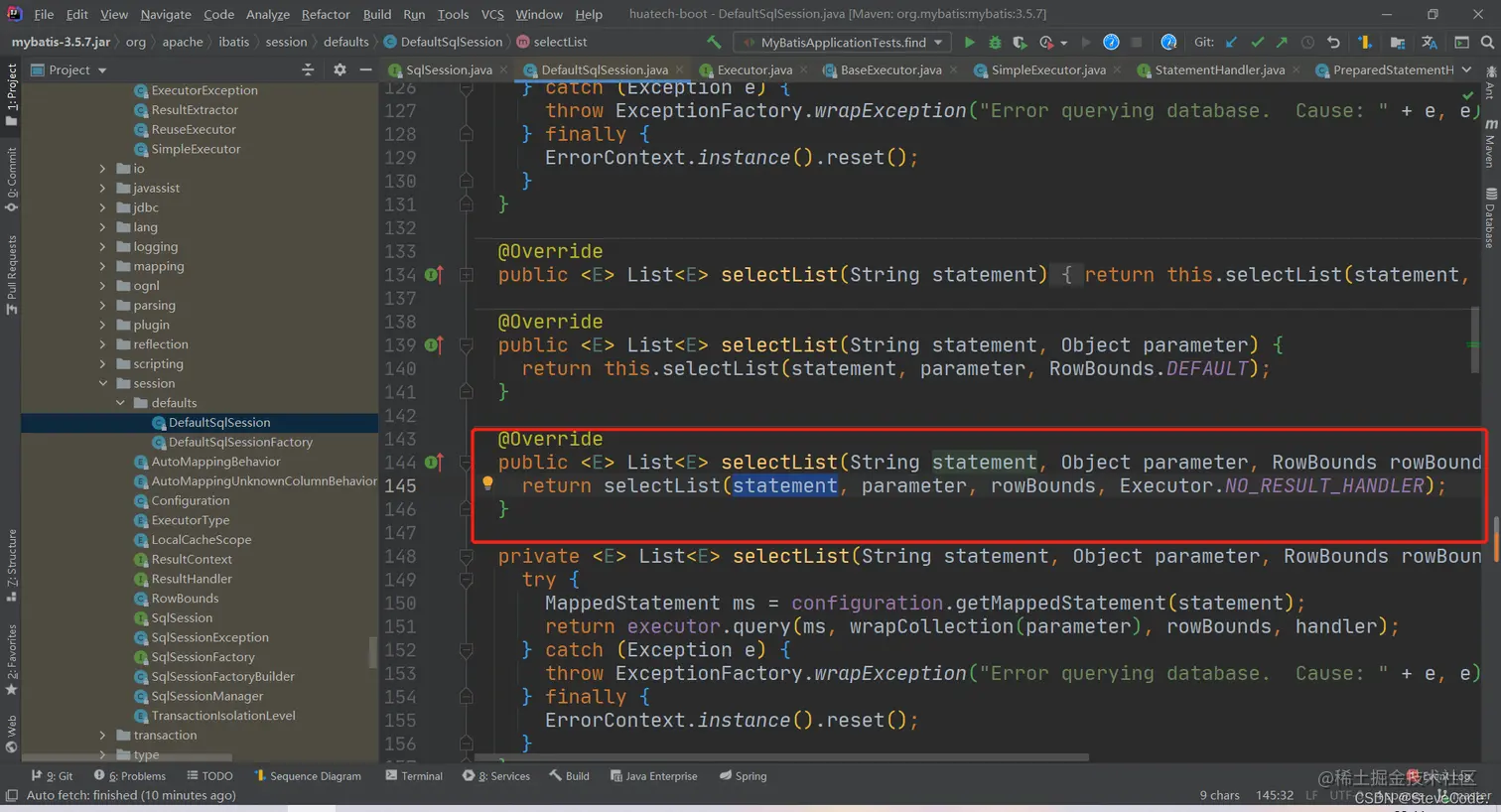Viewport: 1501px width, 812px height.
Task: Open the Sequence Diagram tool window
Action: click(308, 776)
